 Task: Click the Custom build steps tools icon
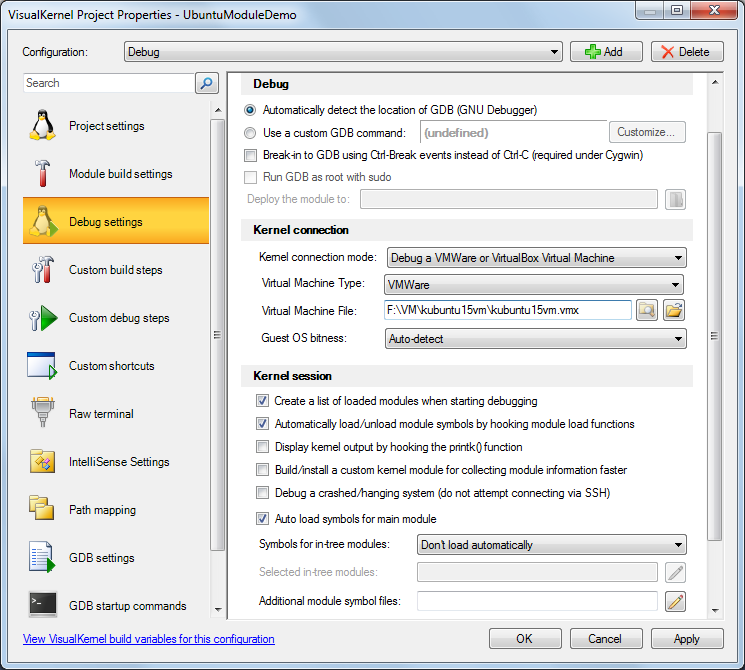click(x=43, y=269)
